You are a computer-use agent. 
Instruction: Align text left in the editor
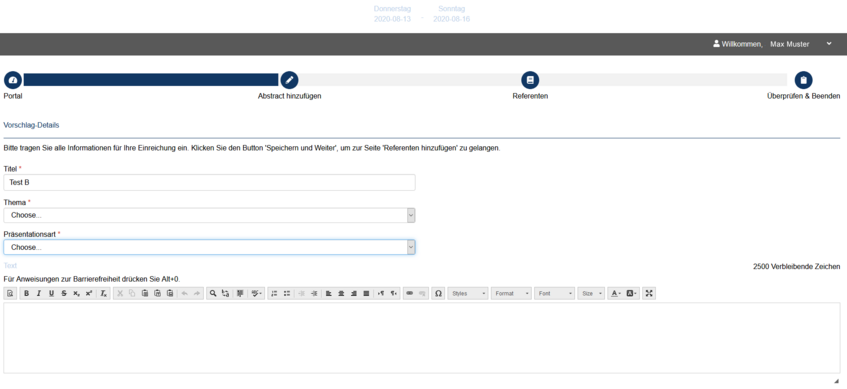328,293
